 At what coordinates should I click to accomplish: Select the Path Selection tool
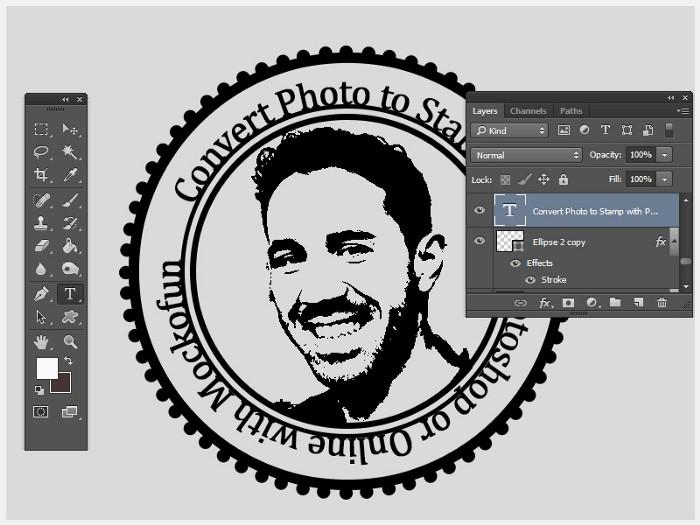[x=41, y=317]
